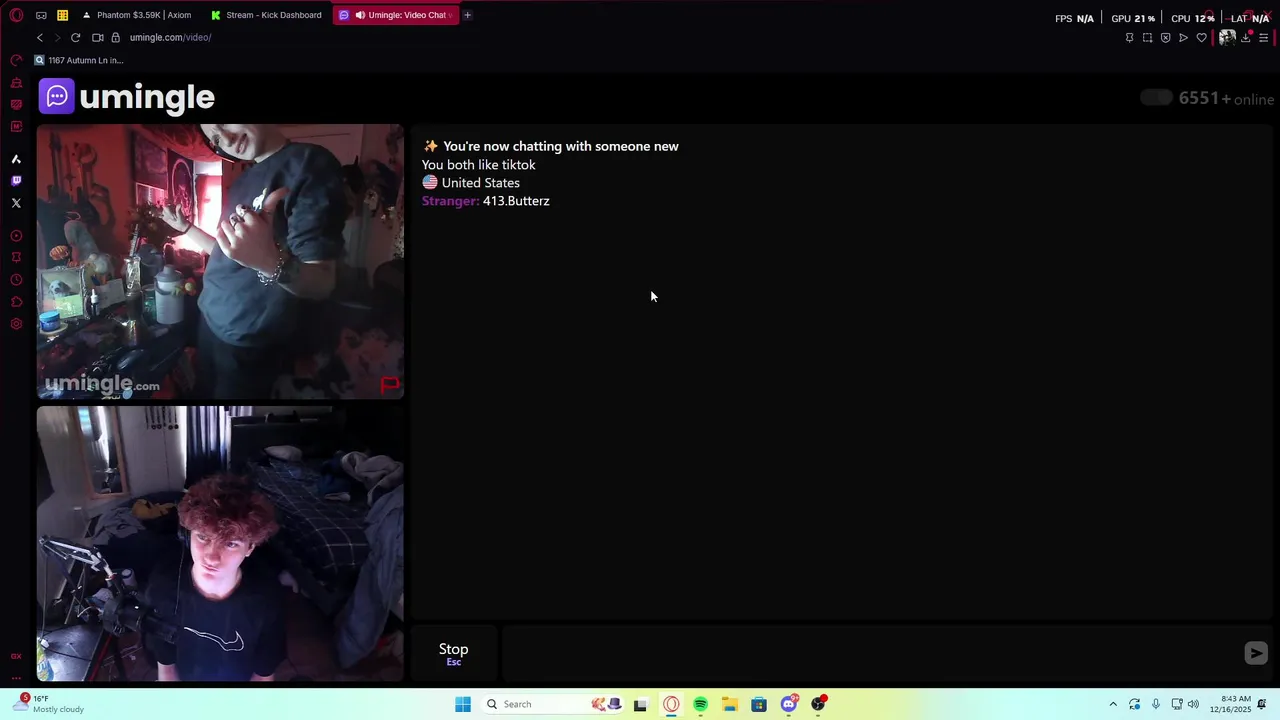Reload the Umingle page

coord(75,37)
